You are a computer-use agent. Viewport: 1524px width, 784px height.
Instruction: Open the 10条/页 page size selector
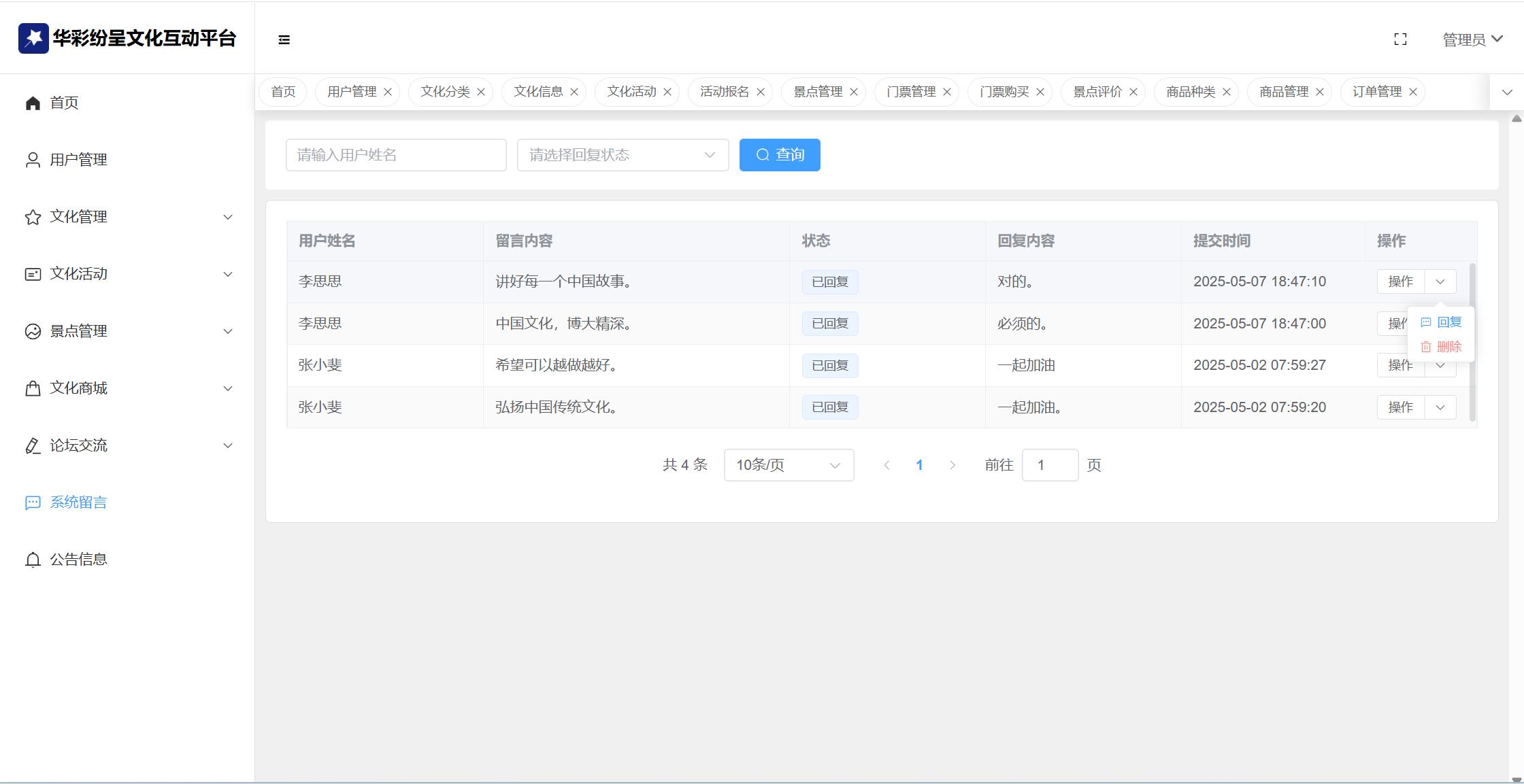789,465
